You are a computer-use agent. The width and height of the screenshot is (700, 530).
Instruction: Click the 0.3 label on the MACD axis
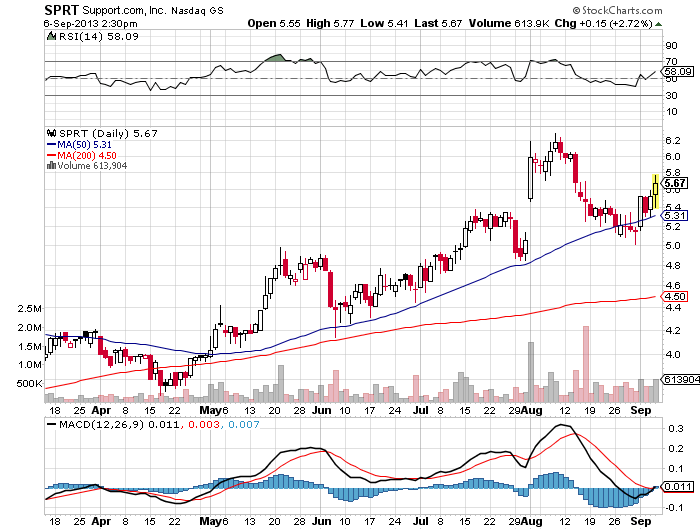point(675,429)
